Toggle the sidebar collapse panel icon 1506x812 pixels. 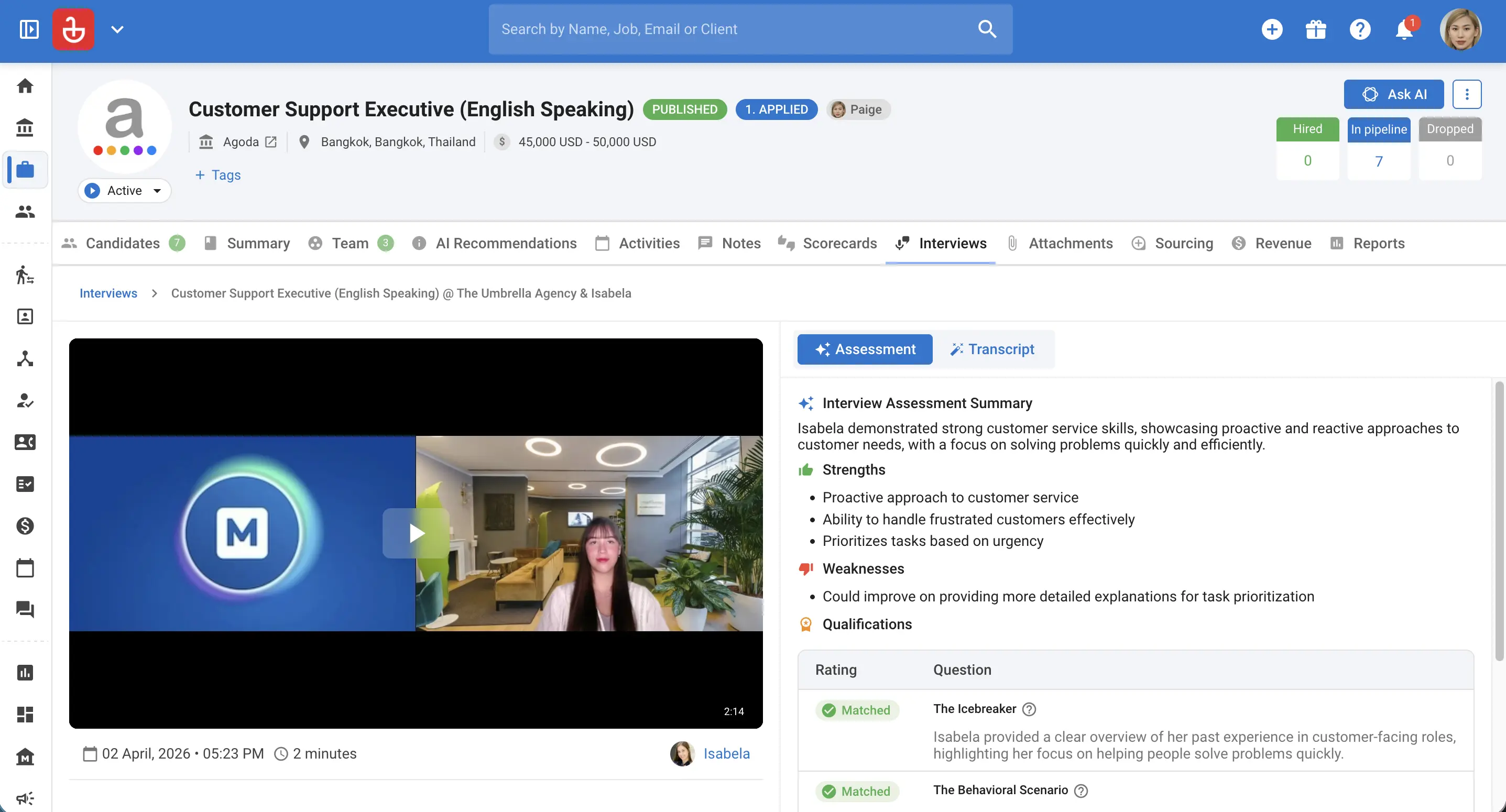29,29
